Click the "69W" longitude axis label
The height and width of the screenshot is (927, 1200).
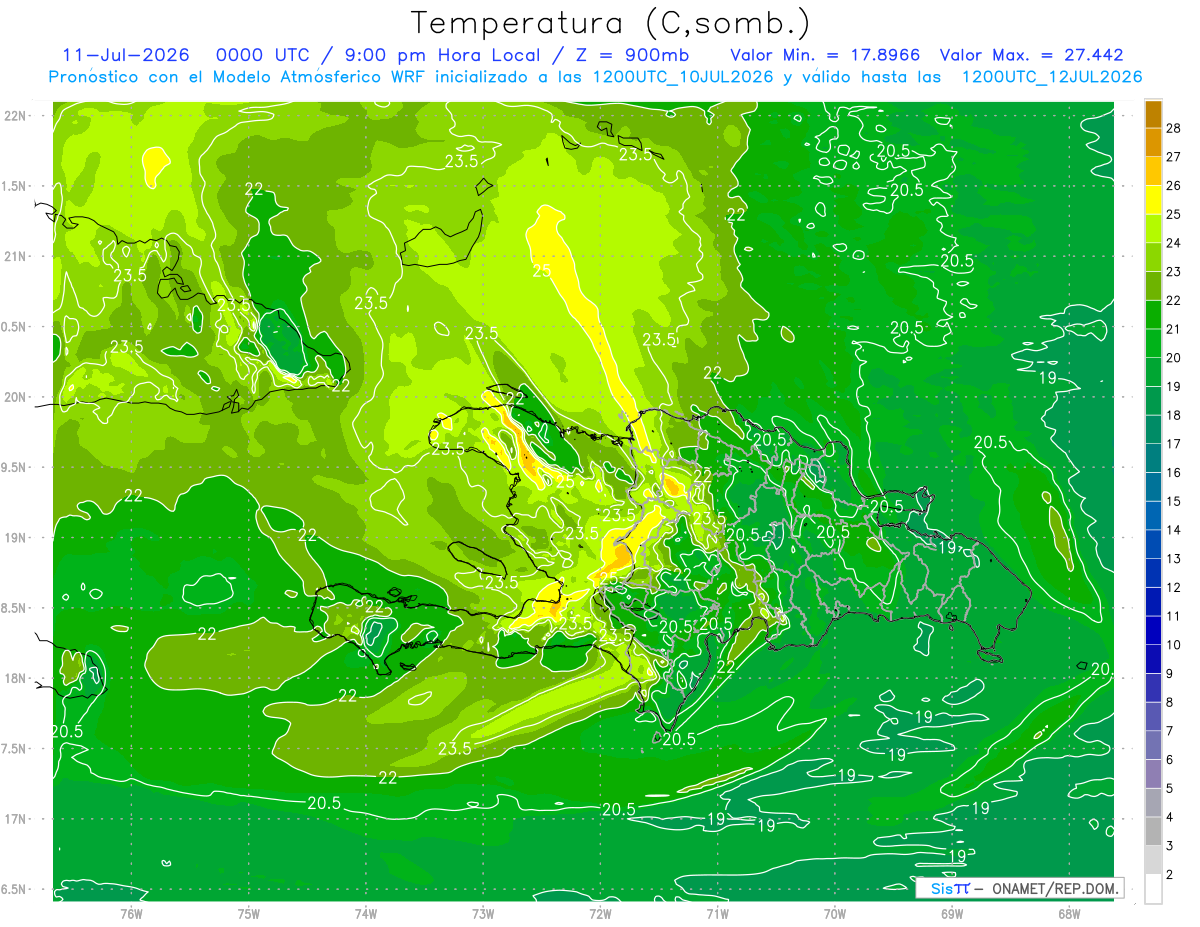pyautogui.click(x=952, y=913)
